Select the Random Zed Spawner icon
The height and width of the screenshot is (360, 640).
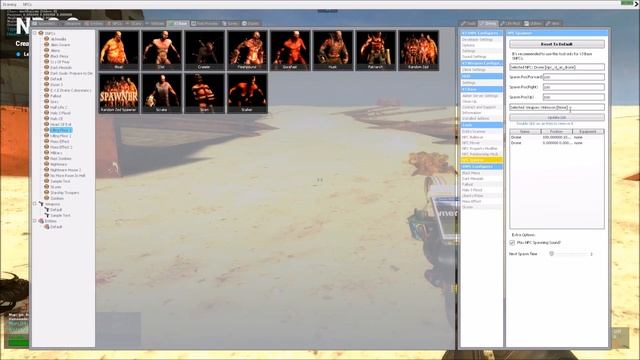coord(119,93)
